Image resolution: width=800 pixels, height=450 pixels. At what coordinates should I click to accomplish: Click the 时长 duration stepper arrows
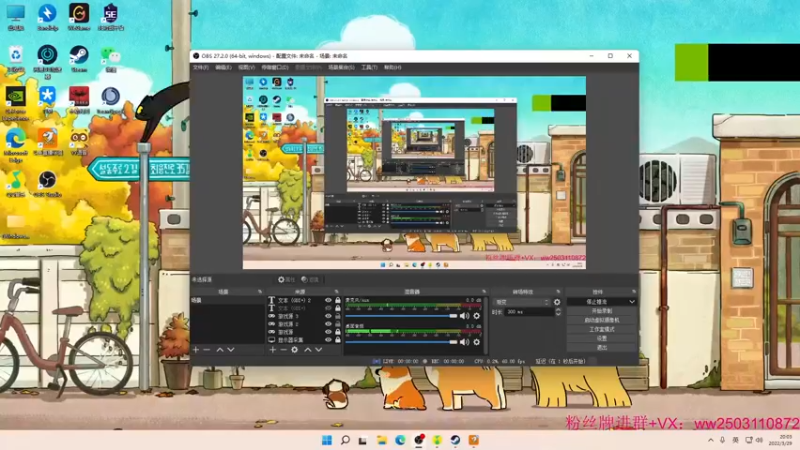[558, 312]
